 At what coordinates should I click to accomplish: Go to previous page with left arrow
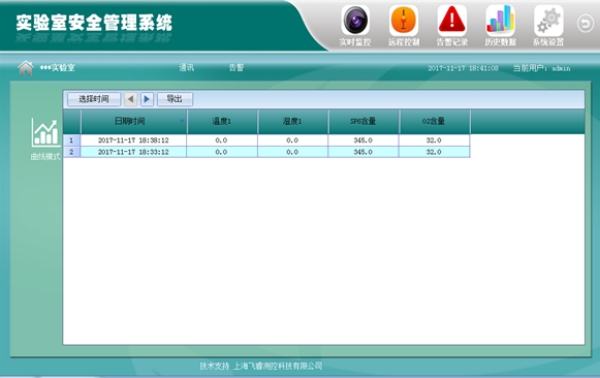(130, 99)
